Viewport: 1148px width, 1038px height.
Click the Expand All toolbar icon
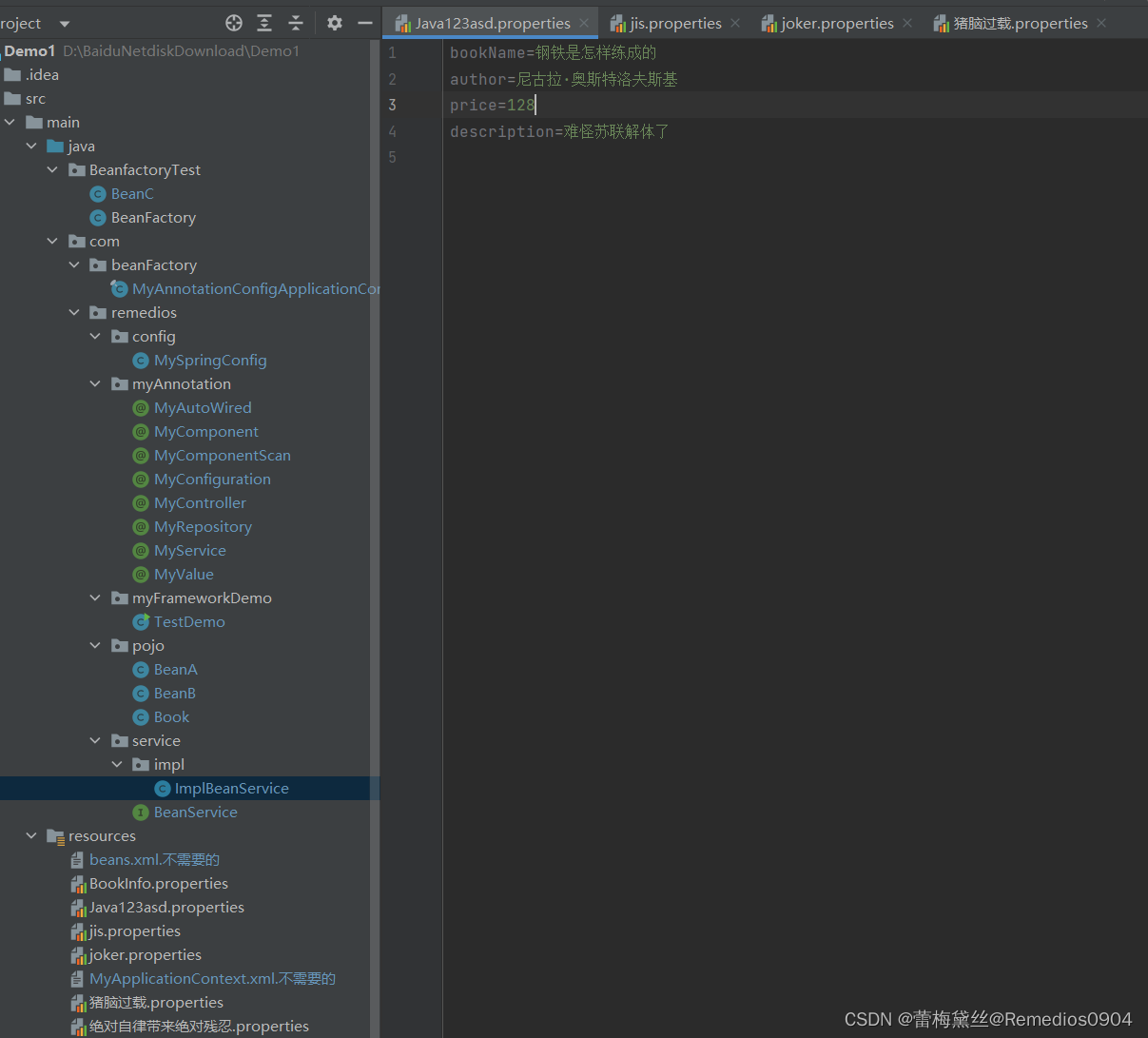tap(264, 23)
